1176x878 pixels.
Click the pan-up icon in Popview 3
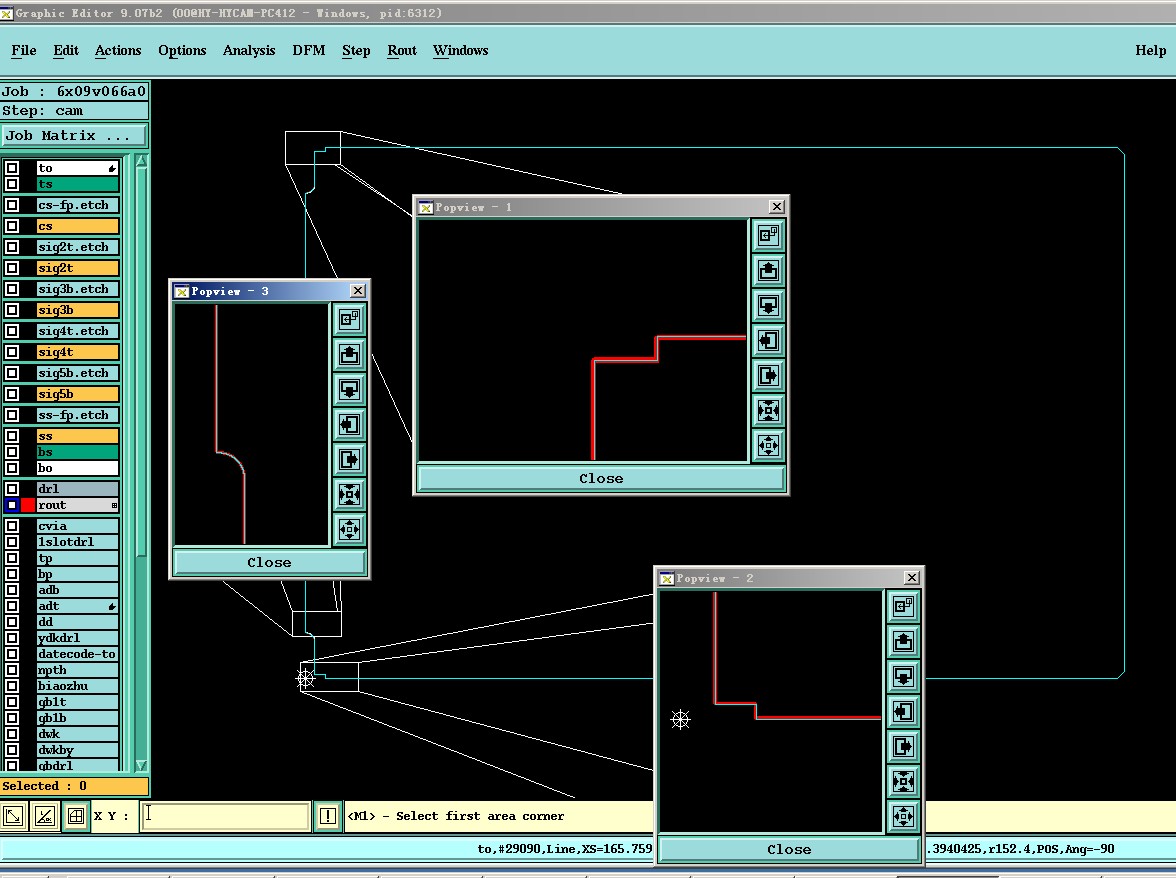[x=350, y=355]
